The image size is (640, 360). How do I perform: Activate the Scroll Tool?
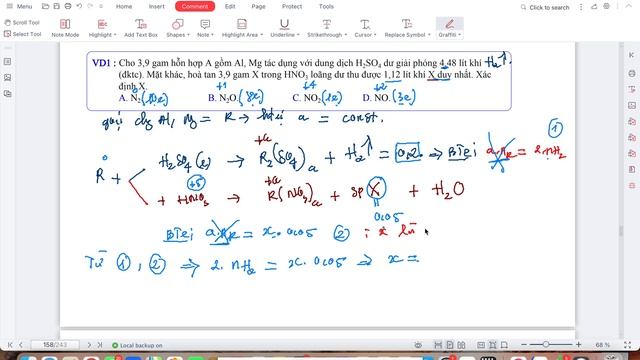22,23
